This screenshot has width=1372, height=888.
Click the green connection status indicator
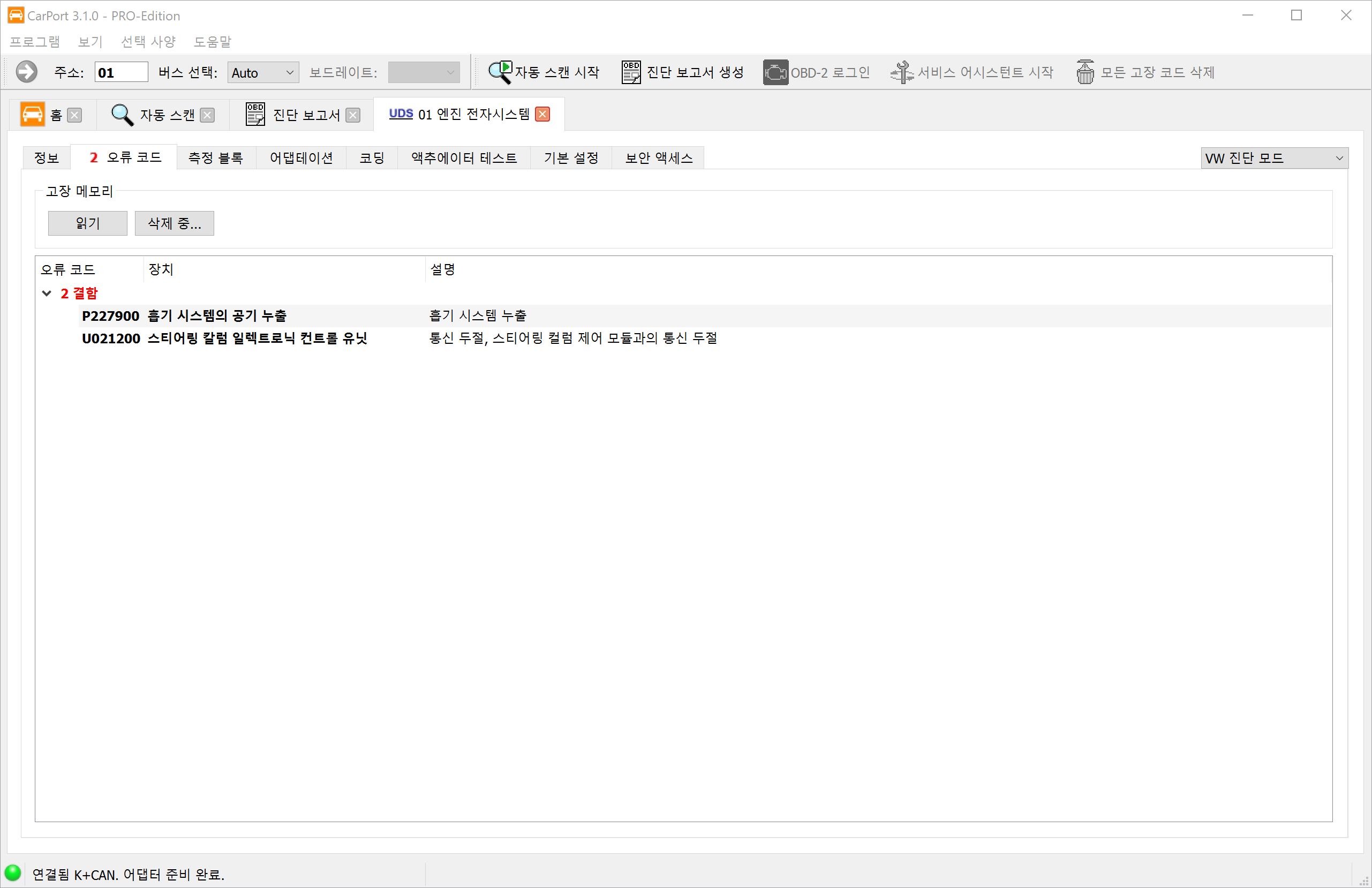14,873
